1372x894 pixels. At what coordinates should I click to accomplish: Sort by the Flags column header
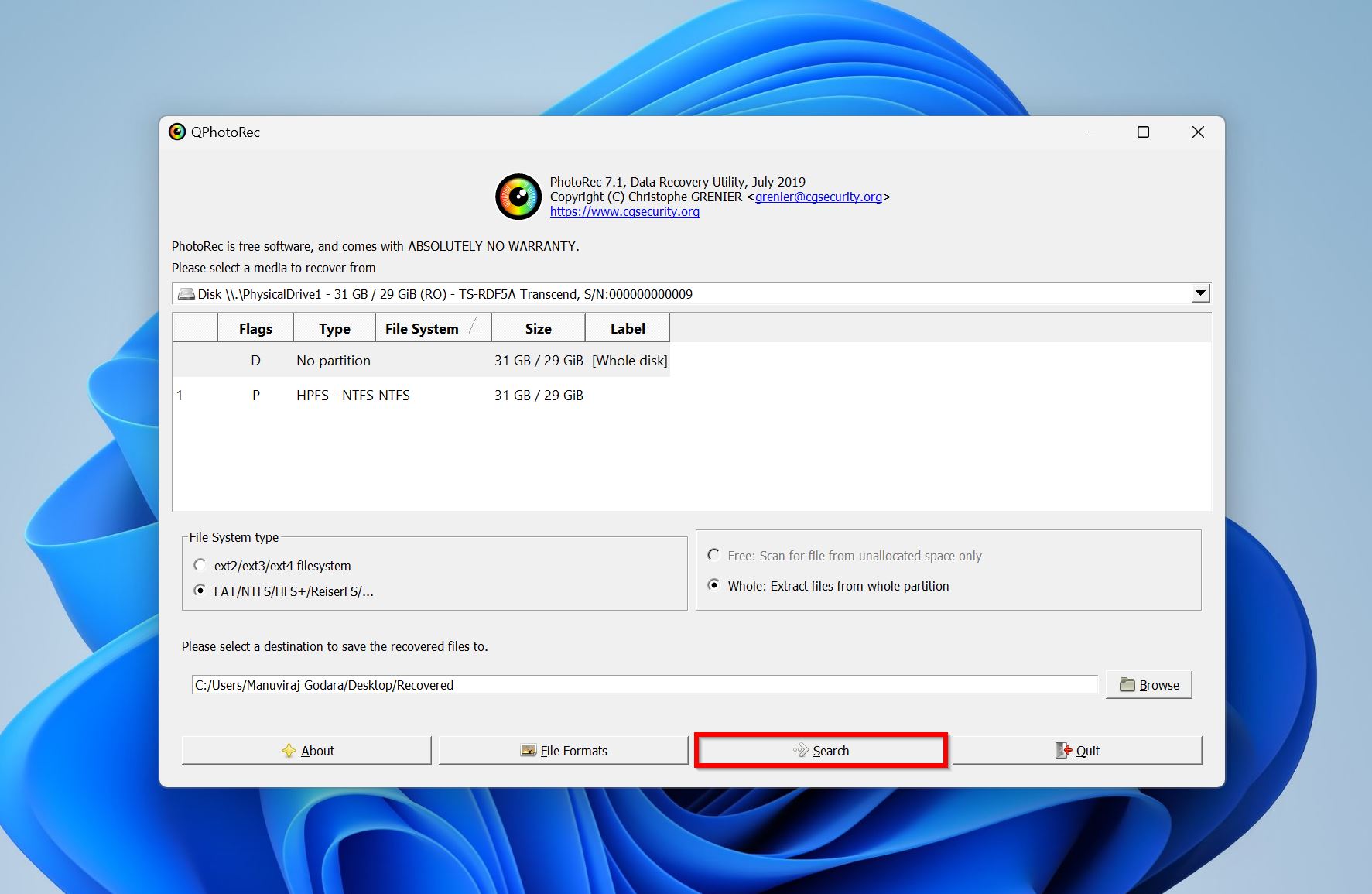[x=255, y=328]
